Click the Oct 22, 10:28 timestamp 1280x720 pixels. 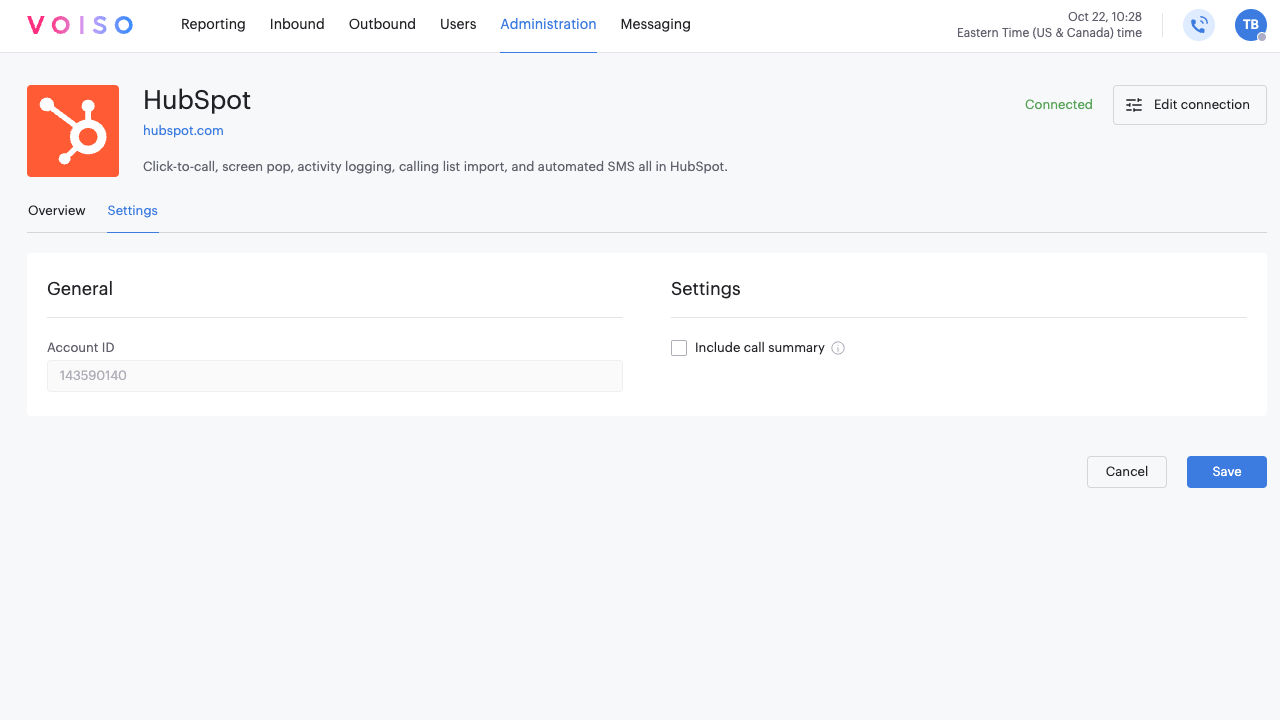(x=1105, y=17)
